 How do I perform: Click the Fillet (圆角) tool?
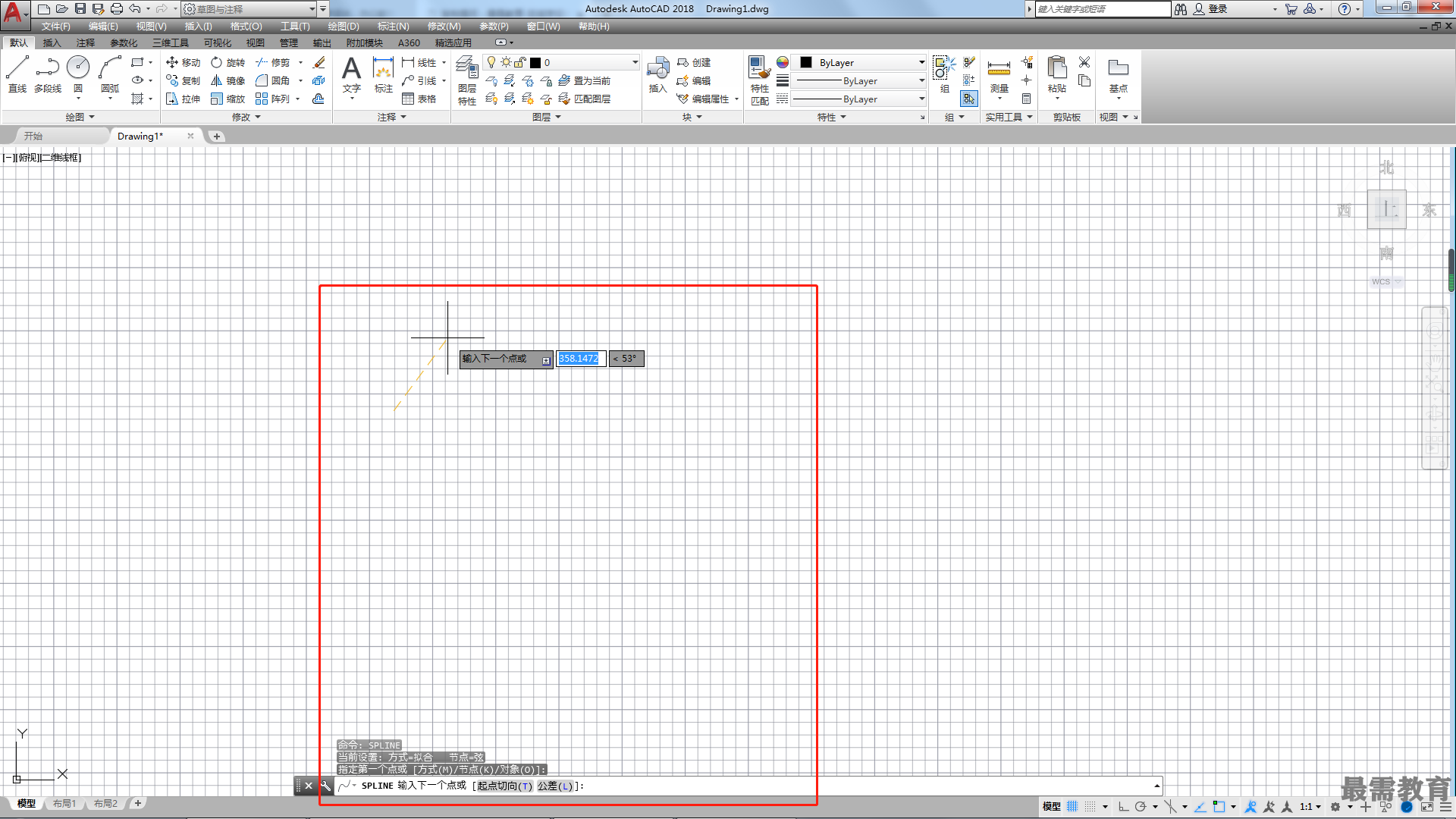pyautogui.click(x=272, y=80)
